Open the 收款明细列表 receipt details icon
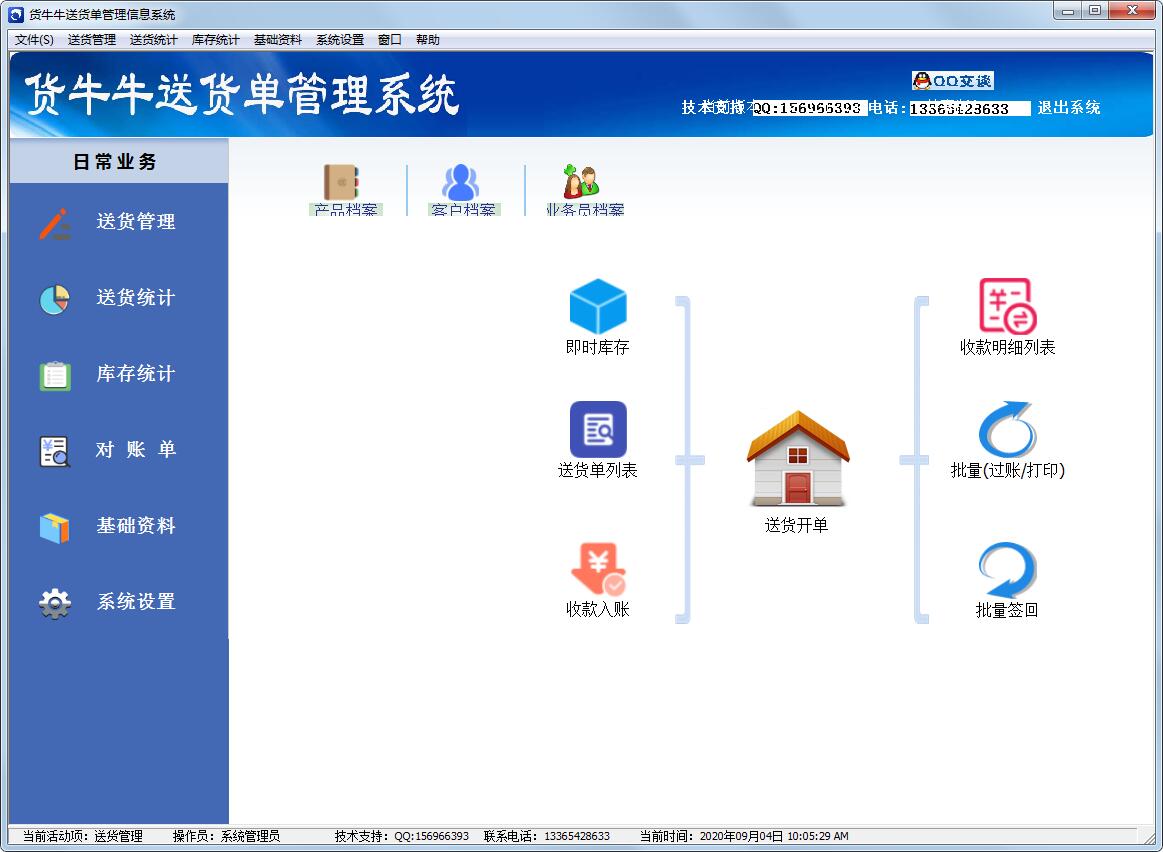 [x=1007, y=308]
